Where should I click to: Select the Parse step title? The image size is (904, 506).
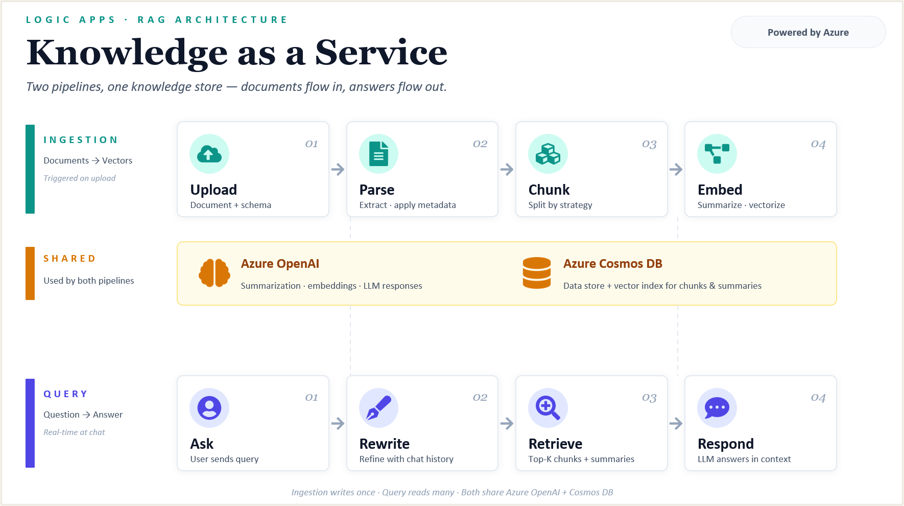click(376, 190)
